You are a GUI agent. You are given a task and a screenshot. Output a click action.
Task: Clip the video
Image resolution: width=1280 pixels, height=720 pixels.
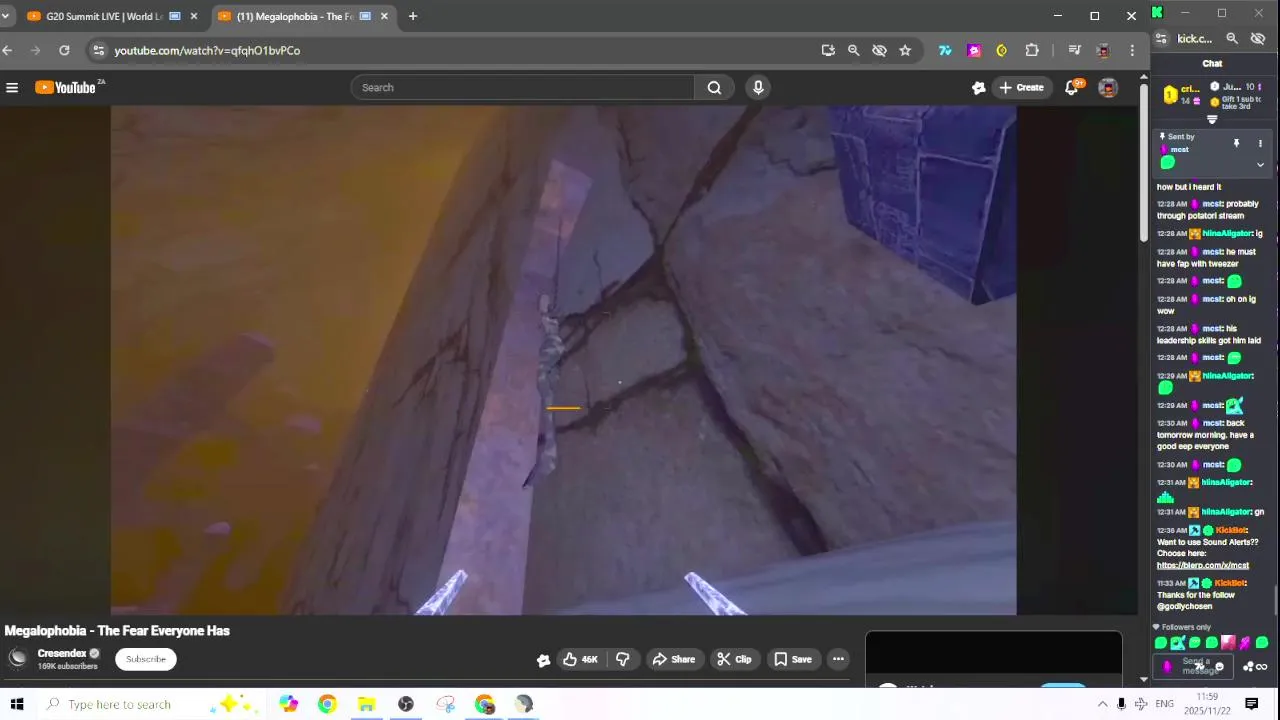tap(734, 659)
